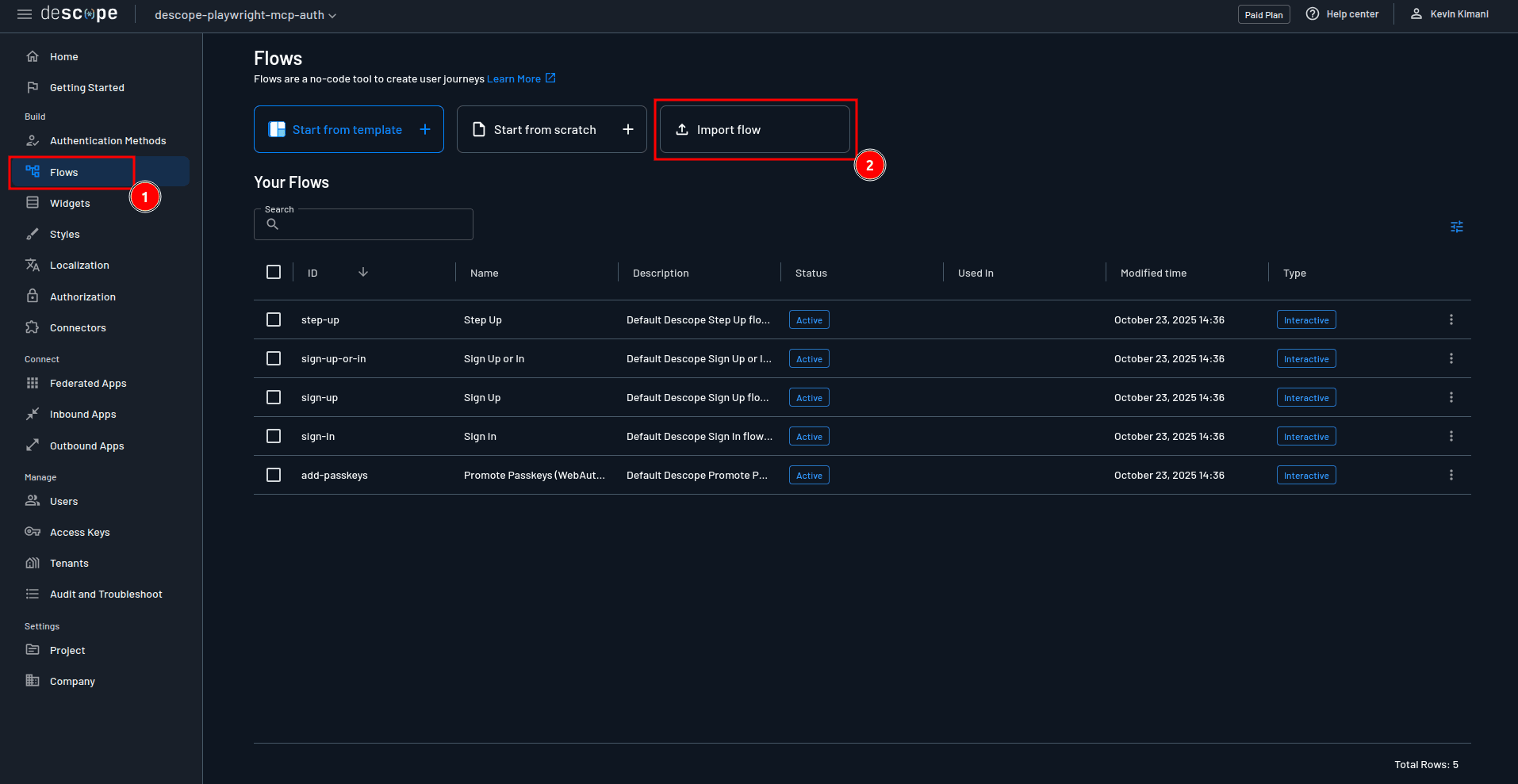1518x784 pixels.
Task: Navigate to Localization settings
Action: point(79,265)
